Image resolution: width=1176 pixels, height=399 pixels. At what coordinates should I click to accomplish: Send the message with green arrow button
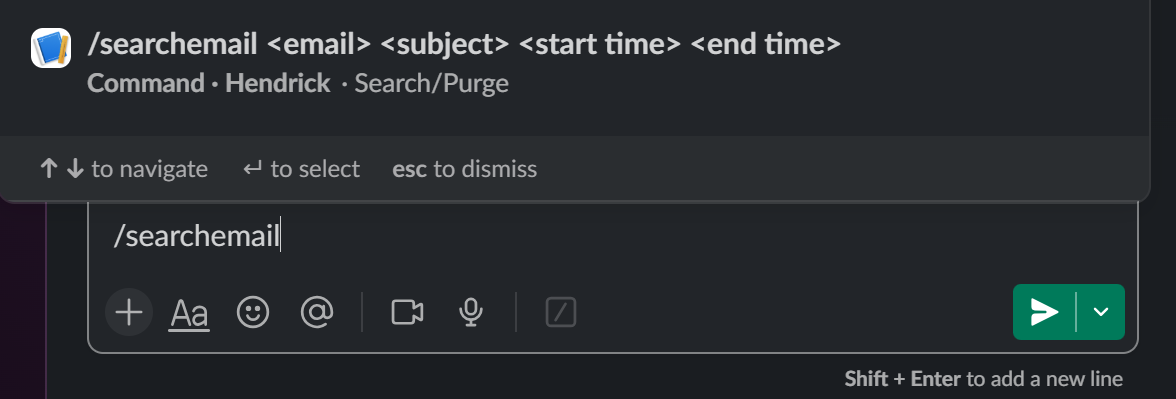1044,312
